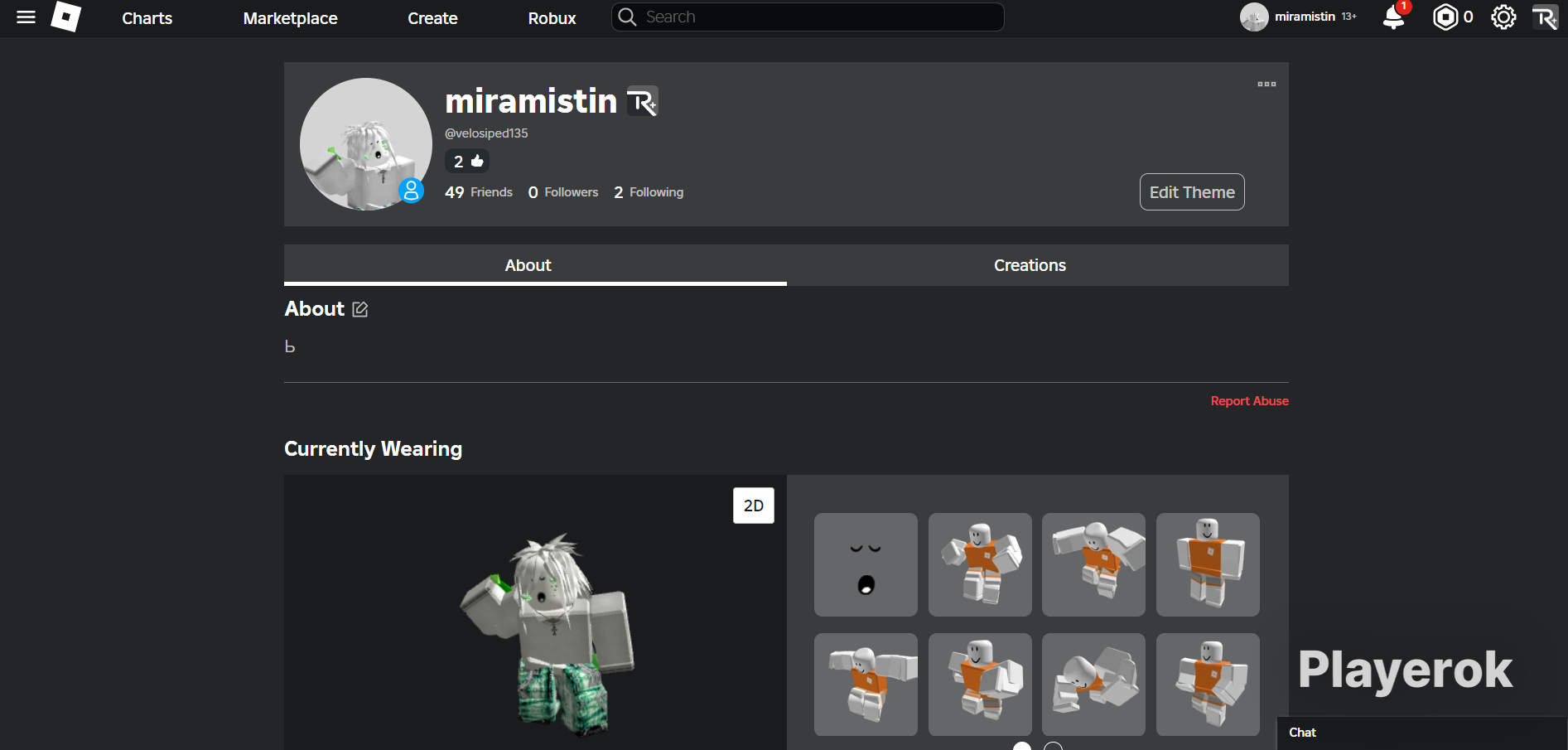Open the three-dots profile options menu
This screenshot has height=750, width=1568.
[x=1266, y=85]
